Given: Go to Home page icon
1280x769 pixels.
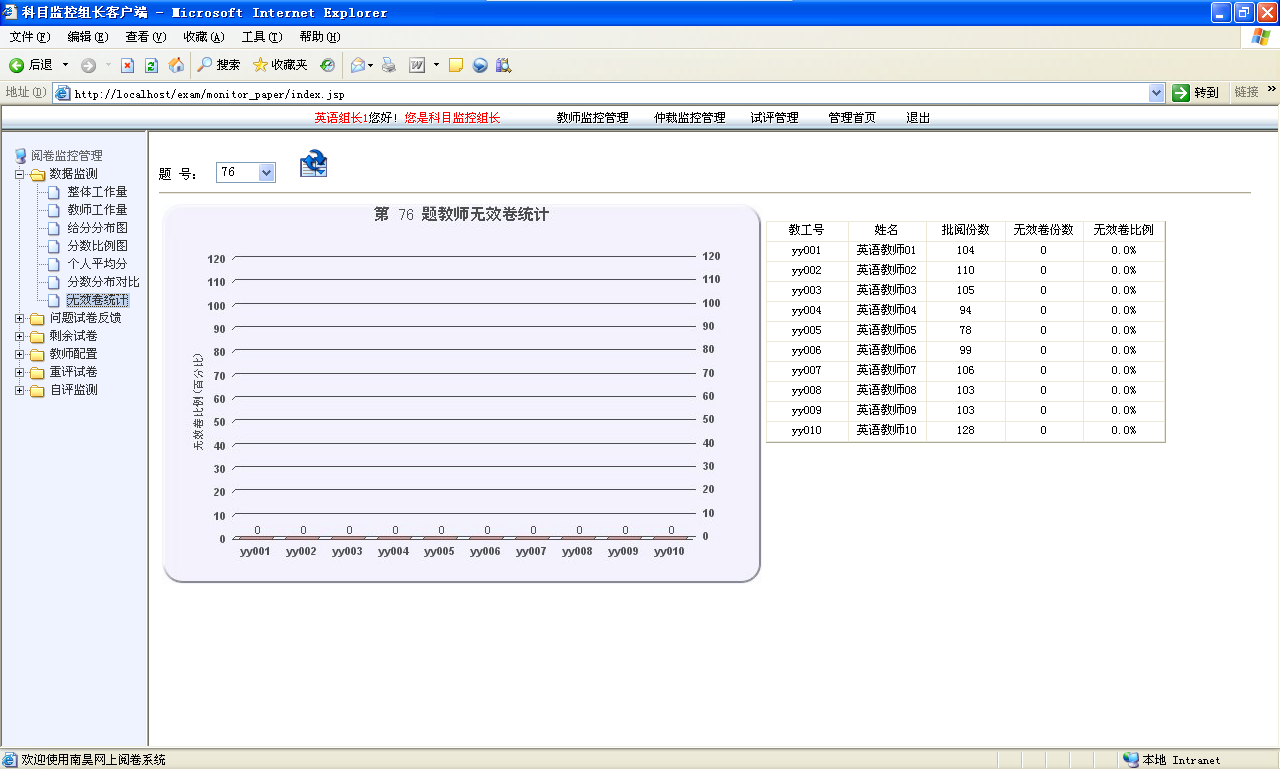Looking at the screenshot, I should point(176,65).
